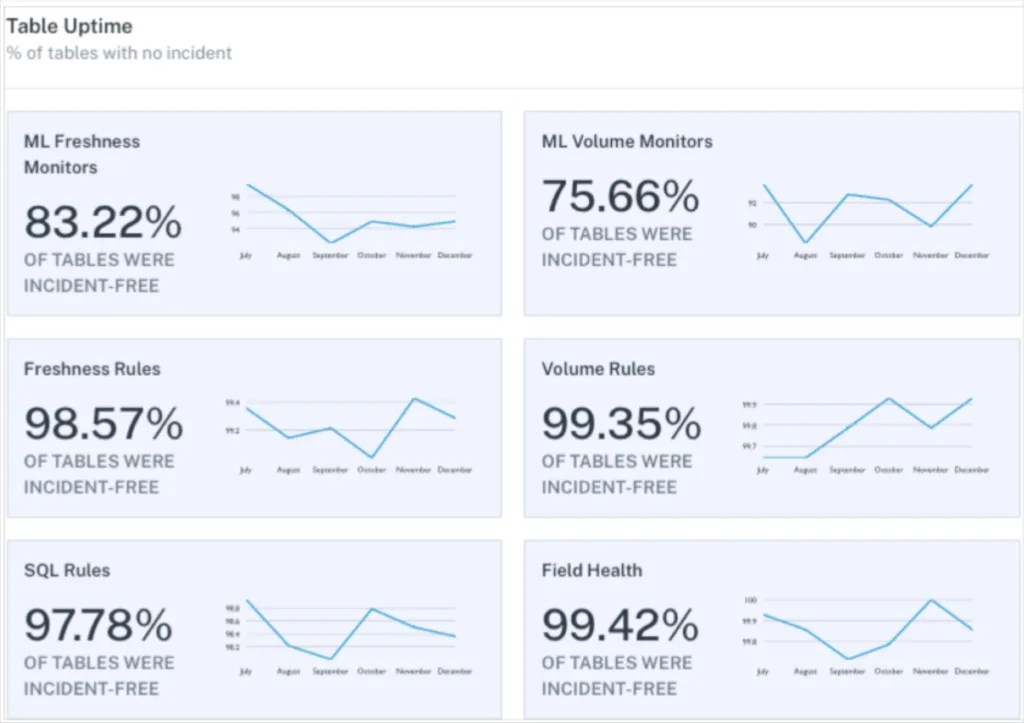This screenshot has height=723, width=1024.
Task: Click the Volume Rules card heading
Action: click(x=599, y=368)
